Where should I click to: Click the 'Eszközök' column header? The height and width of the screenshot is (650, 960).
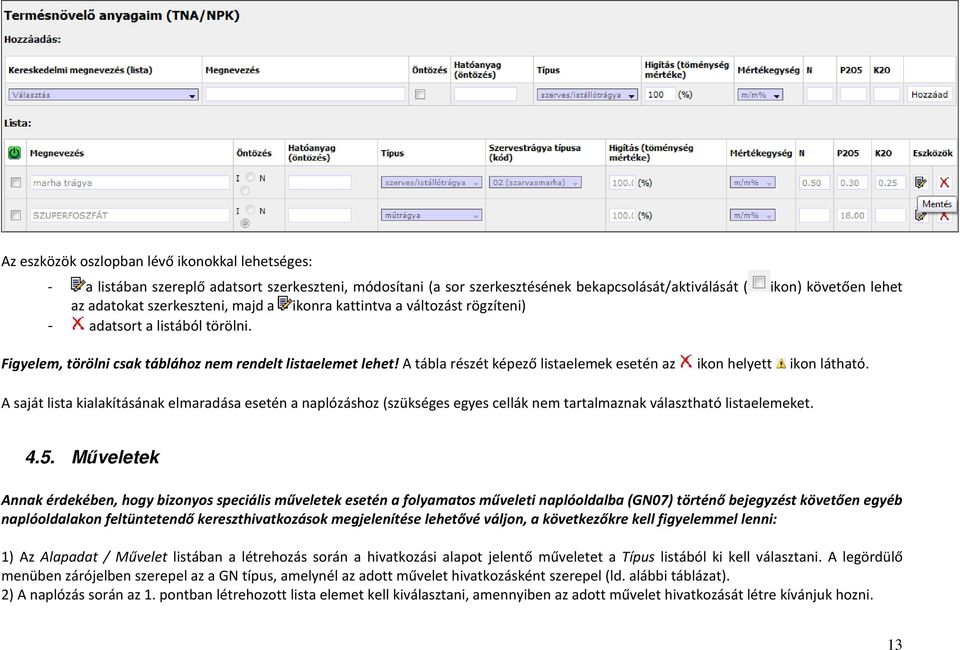[932, 153]
